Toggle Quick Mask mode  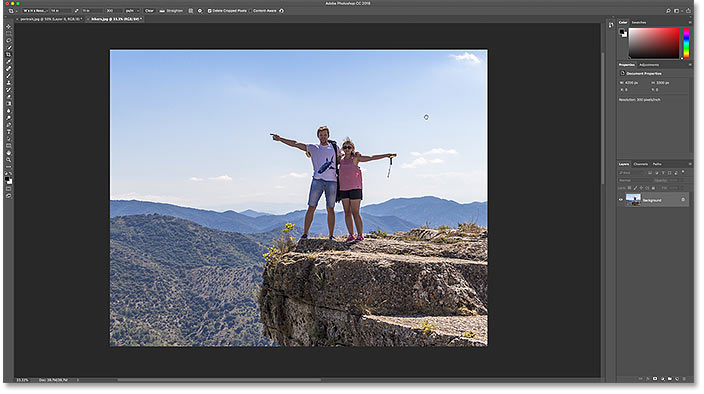click(9, 189)
